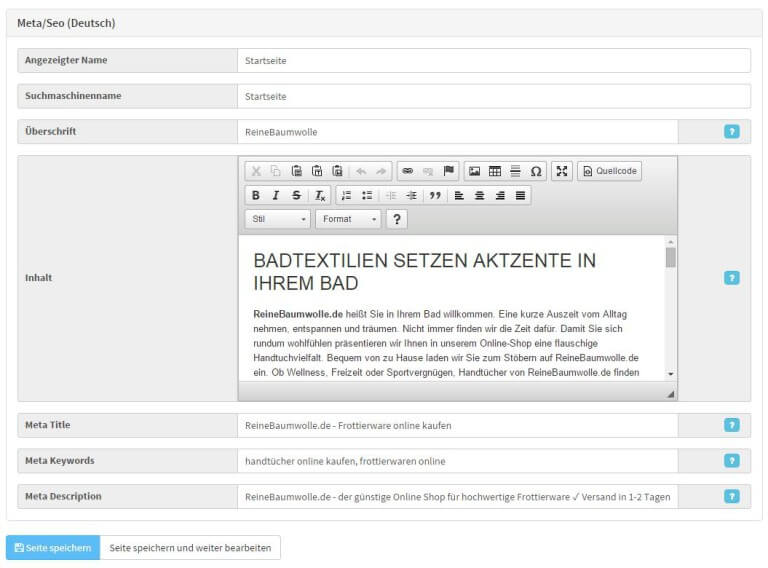Viewport: 768px width, 568px height.
Task: Center-align text in the editor
Action: pos(479,195)
